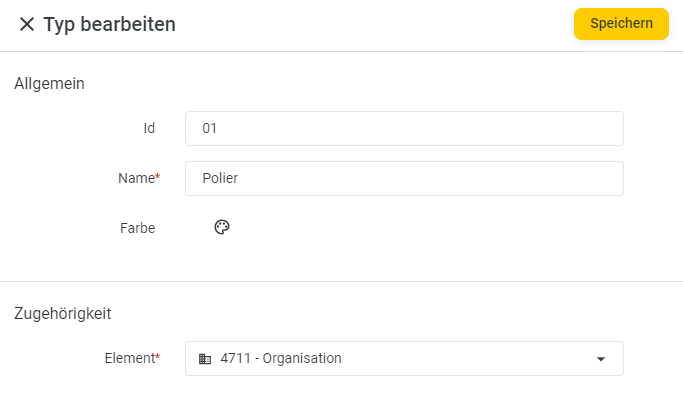
Task: Select the Zugehörigkeit section heading
Action: (x=63, y=313)
